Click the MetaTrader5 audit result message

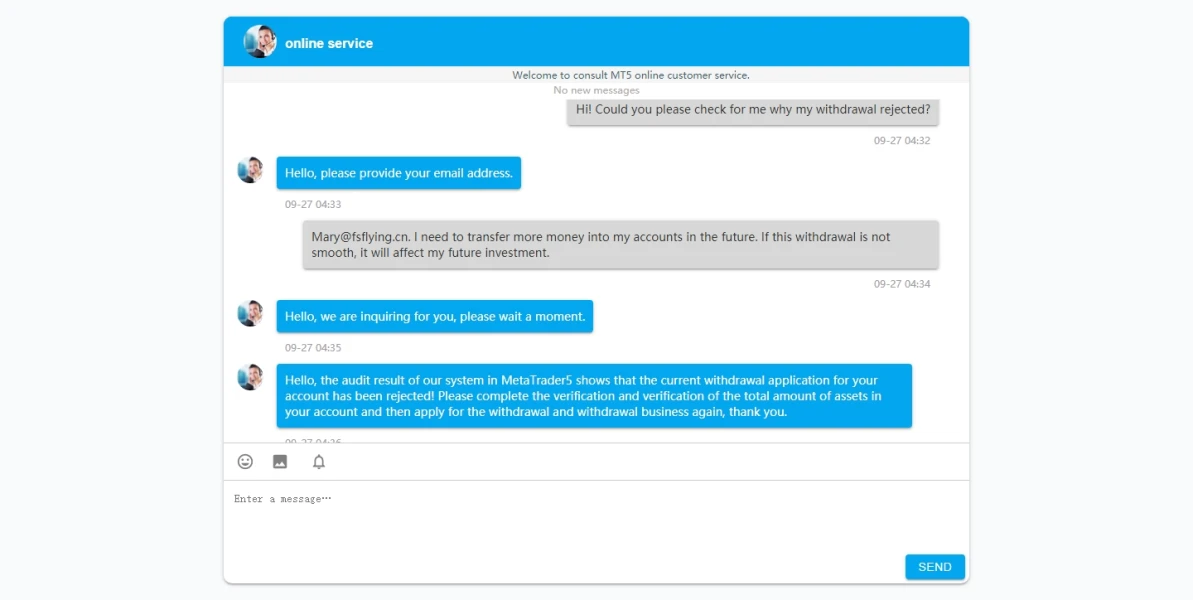pos(594,396)
